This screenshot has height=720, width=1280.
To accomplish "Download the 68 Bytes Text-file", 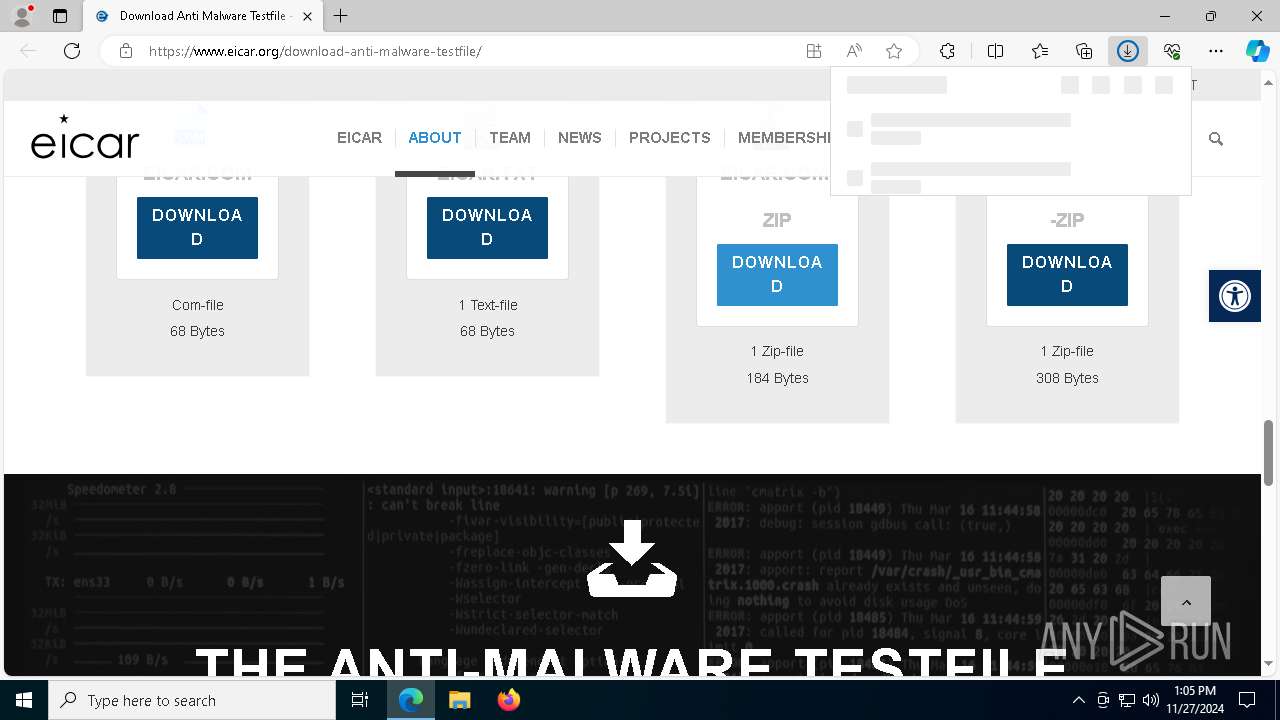I will click(487, 227).
